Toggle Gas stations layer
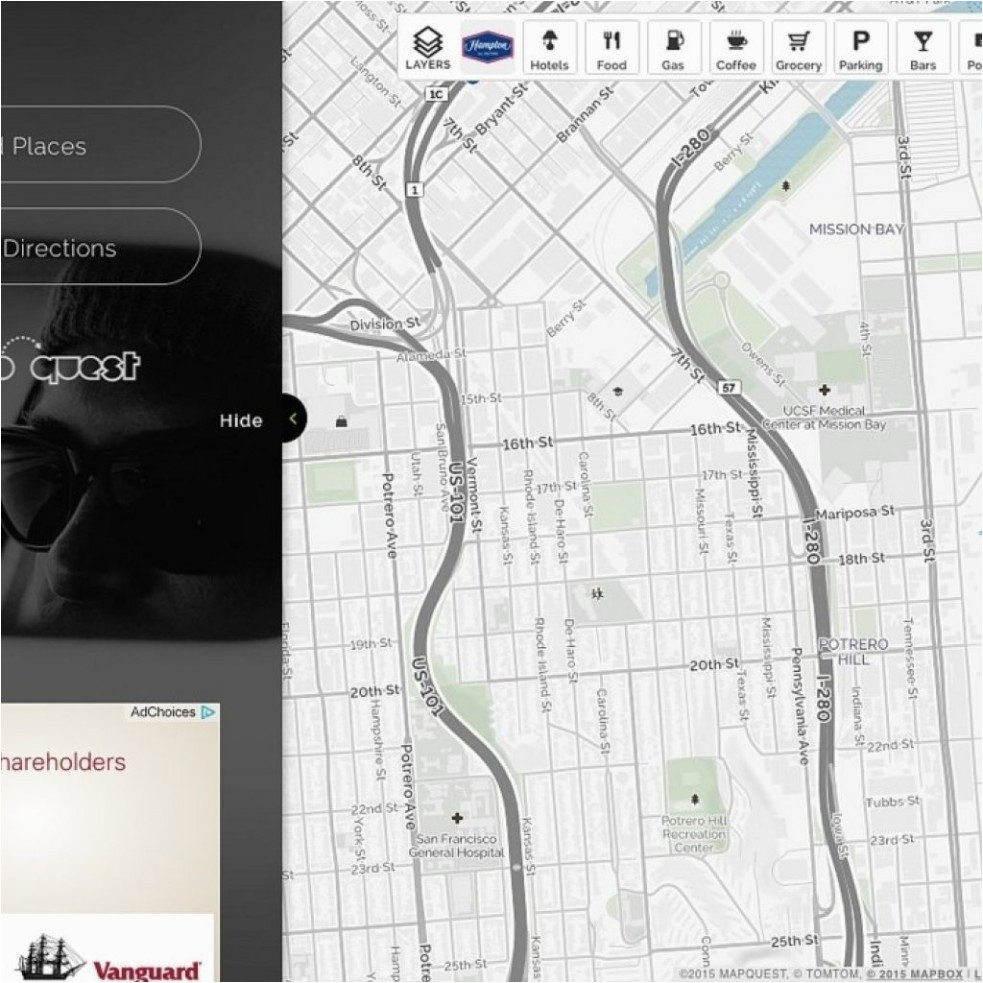This screenshot has width=983, height=983. coord(673,48)
